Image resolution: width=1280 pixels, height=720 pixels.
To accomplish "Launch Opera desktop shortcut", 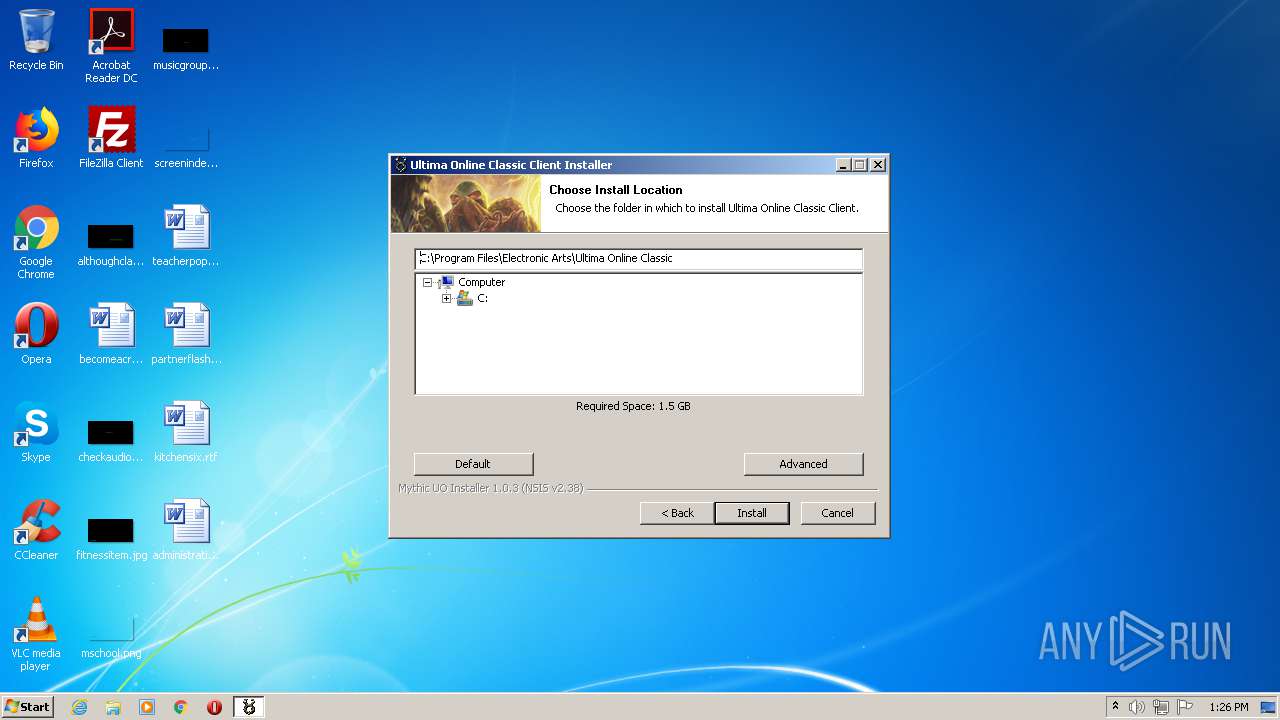I will (x=36, y=334).
